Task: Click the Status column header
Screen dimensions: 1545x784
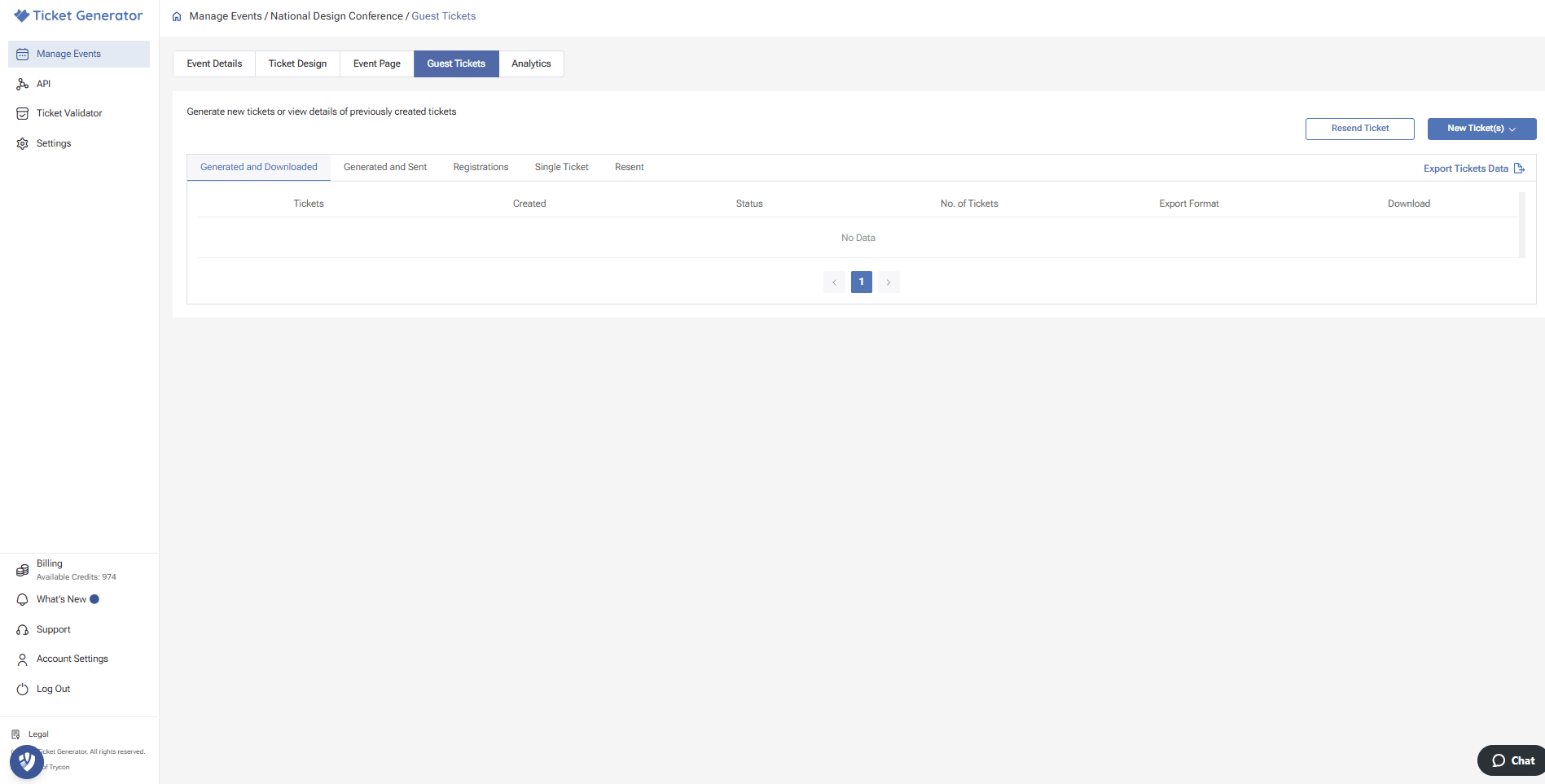Action: click(x=749, y=204)
